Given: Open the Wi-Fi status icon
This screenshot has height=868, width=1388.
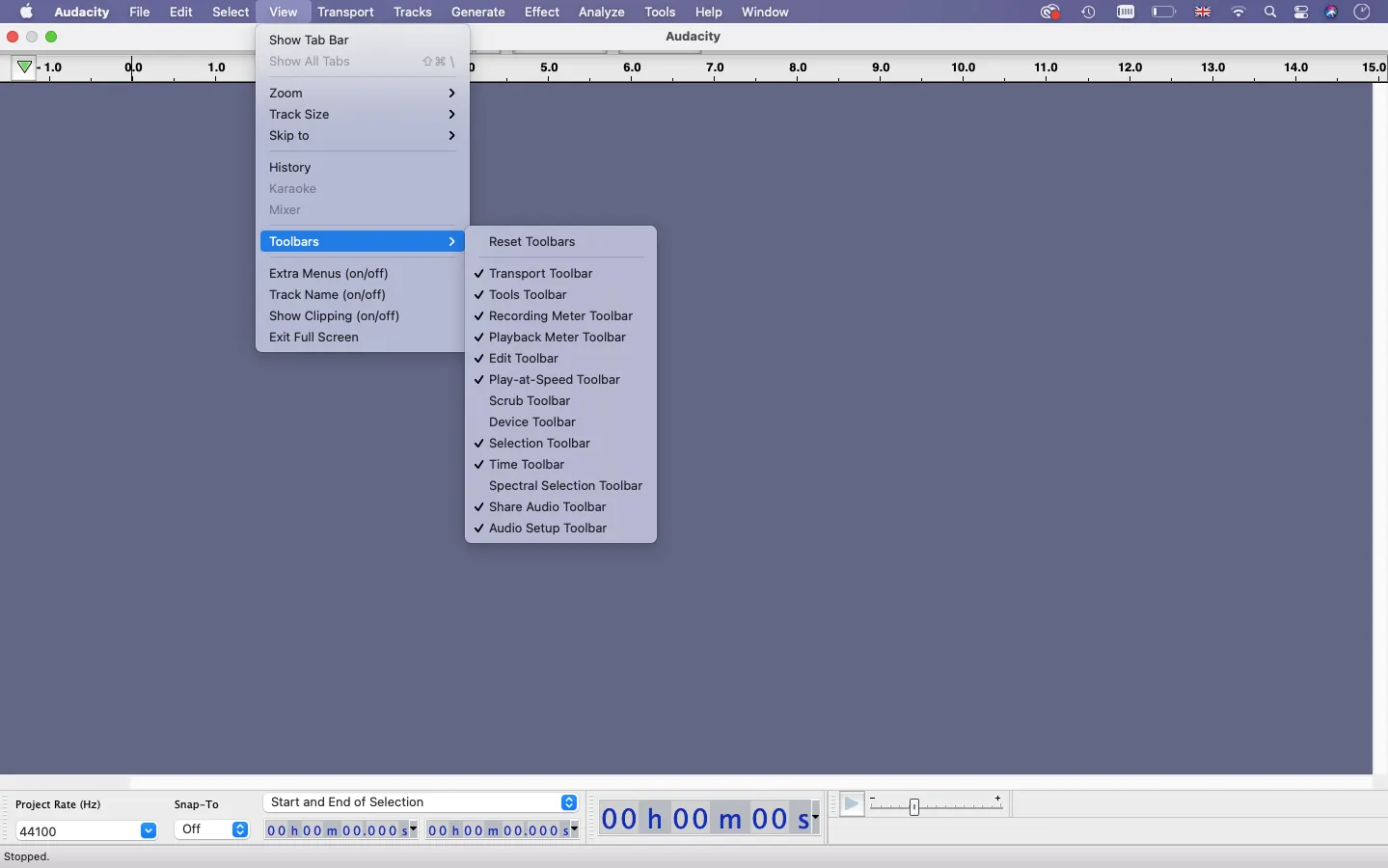Looking at the screenshot, I should coord(1239,12).
